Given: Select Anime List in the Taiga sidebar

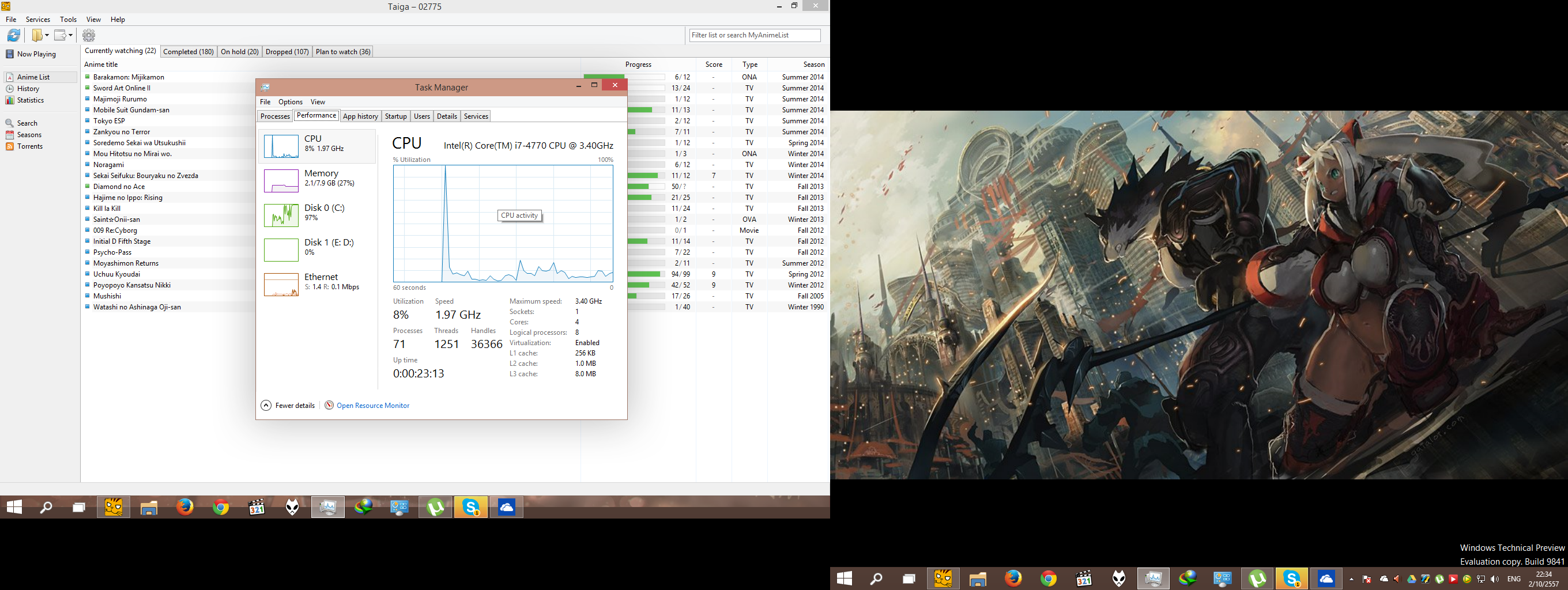Looking at the screenshot, I should coord(41,77).
